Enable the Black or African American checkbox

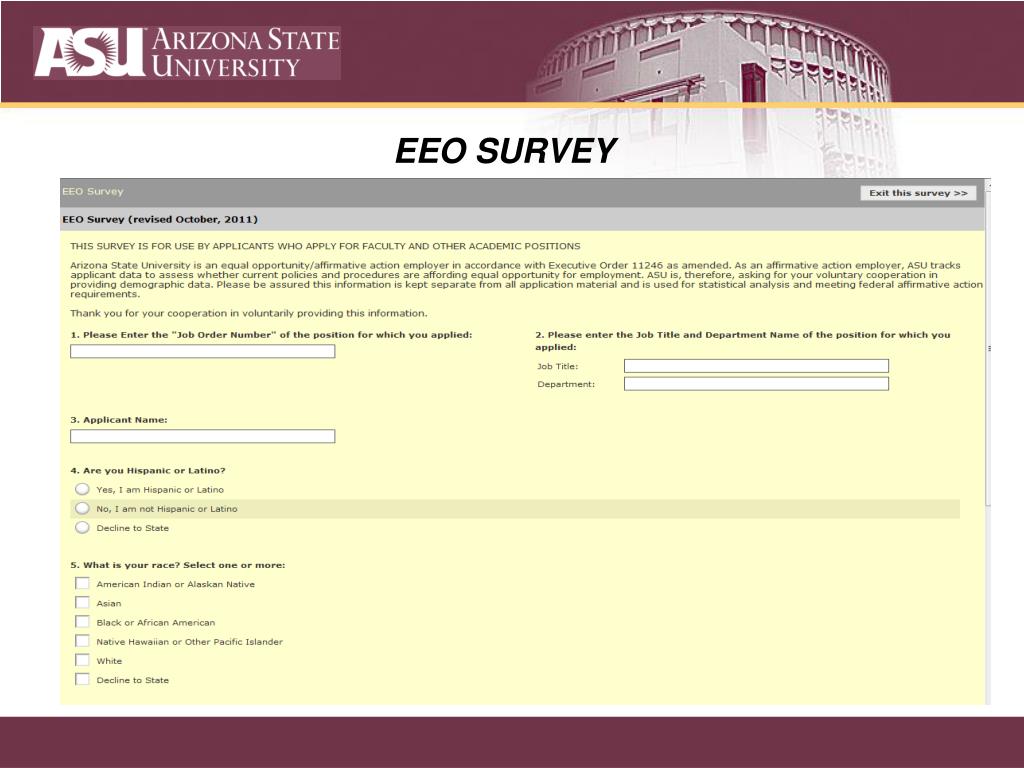tap(82, 622)
